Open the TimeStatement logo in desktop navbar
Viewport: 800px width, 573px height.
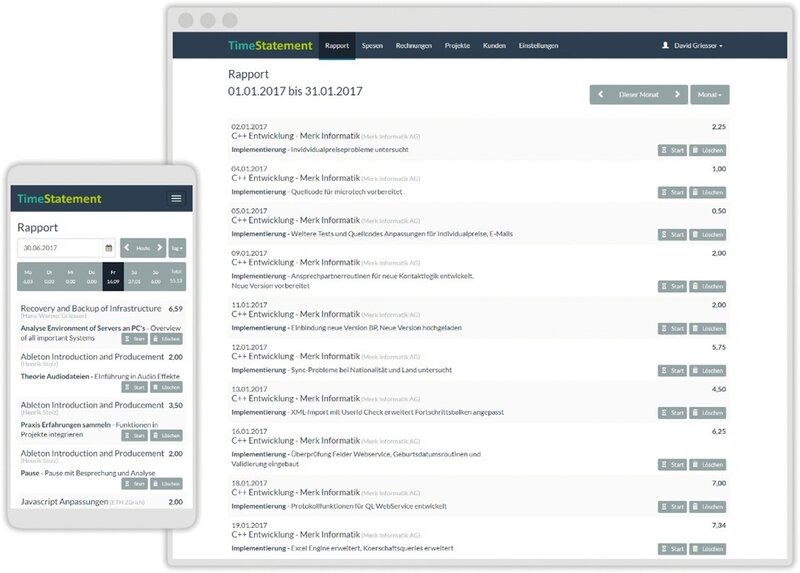click(x=268, y=46)
